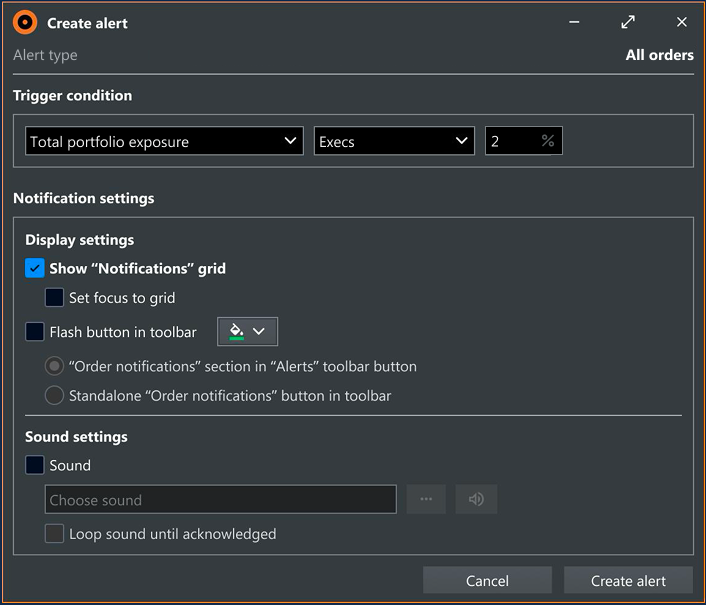Uncheck Show "Notifications" grid checkbox

pyautogui.click(x=35, y=268)
